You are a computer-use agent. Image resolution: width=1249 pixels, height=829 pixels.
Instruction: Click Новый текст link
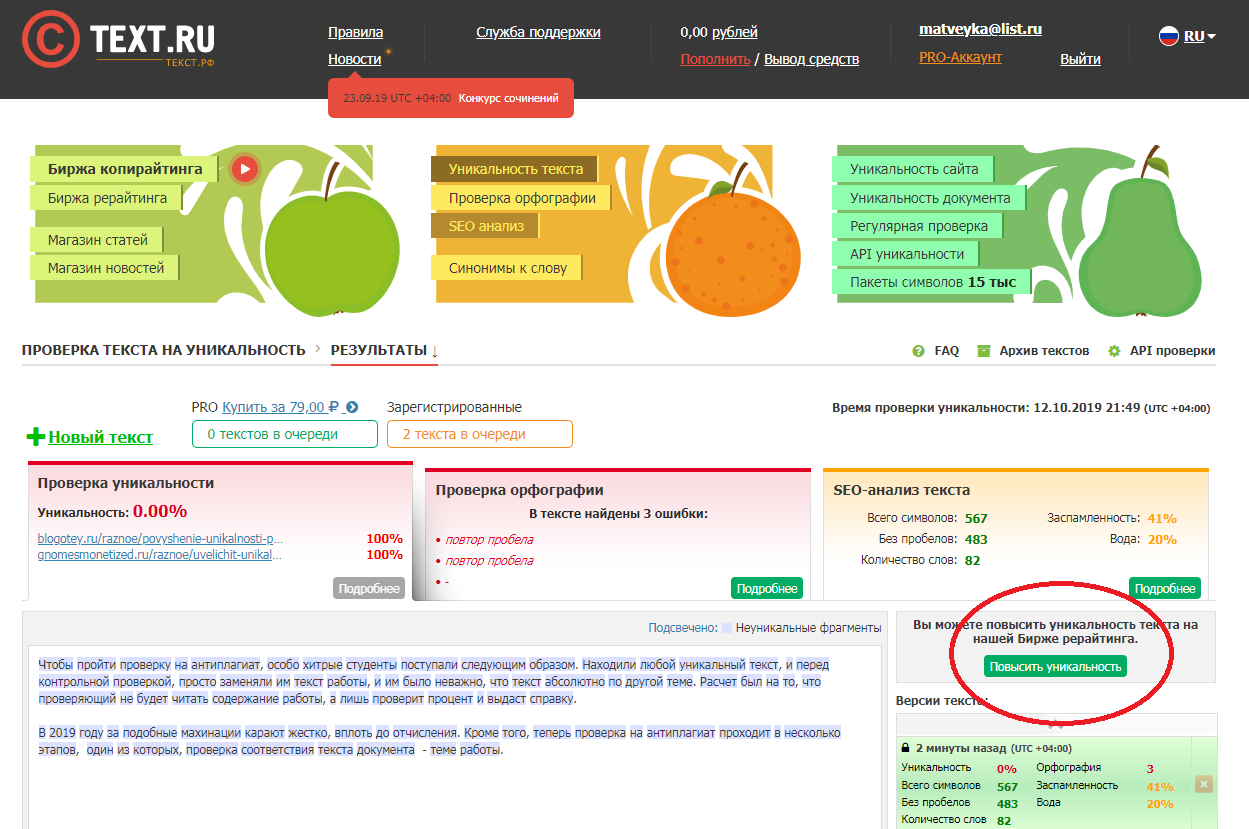point(101,437)
